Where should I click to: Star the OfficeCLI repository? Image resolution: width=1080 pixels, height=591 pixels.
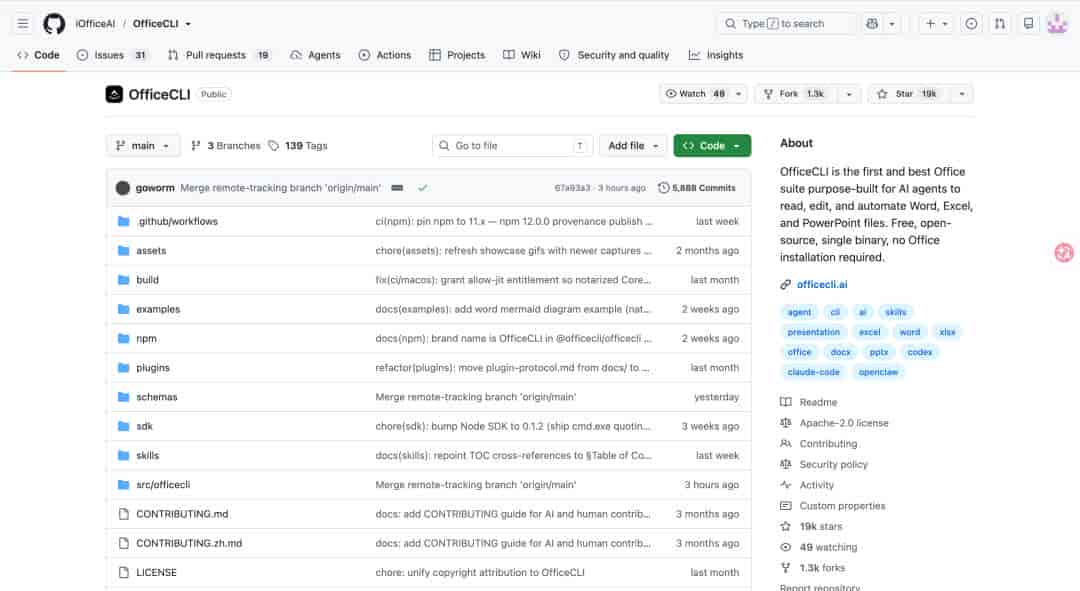[x=908, y=94]
